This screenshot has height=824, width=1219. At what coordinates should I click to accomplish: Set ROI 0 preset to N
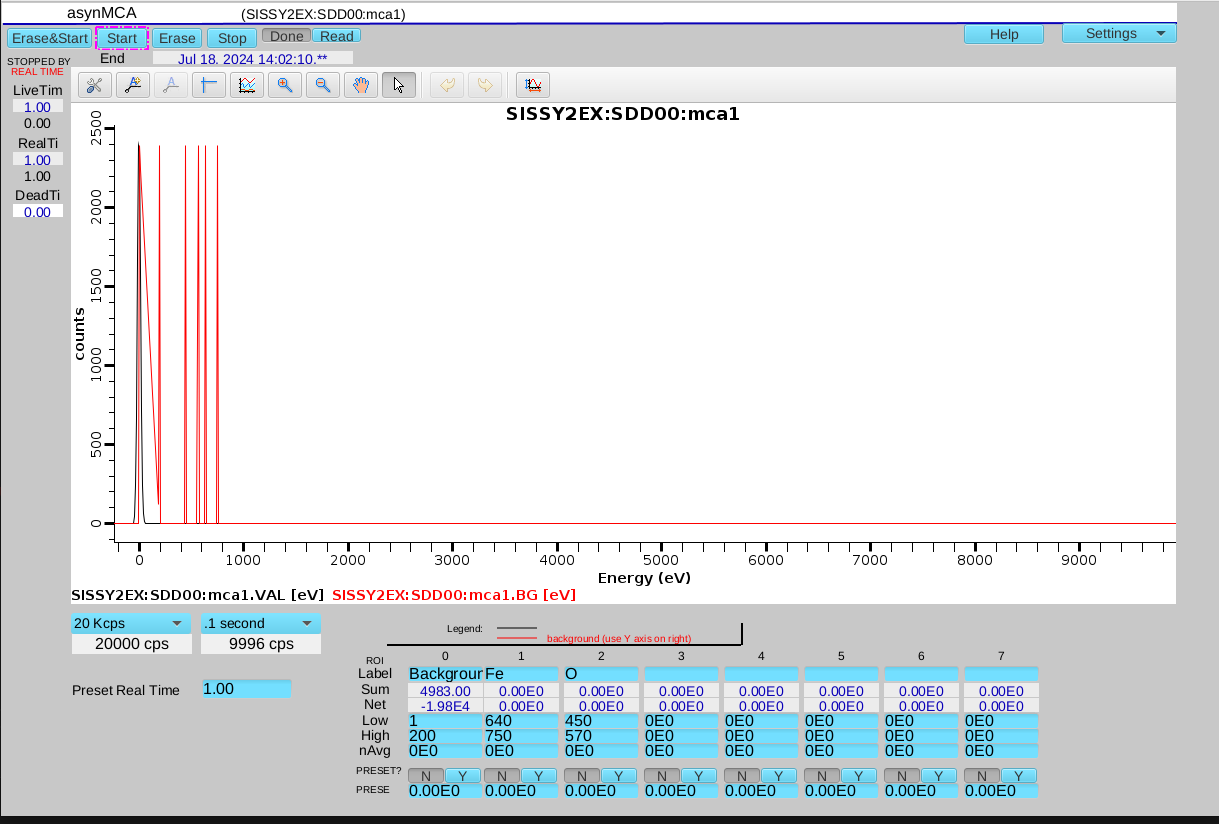[x=426, y=776]
